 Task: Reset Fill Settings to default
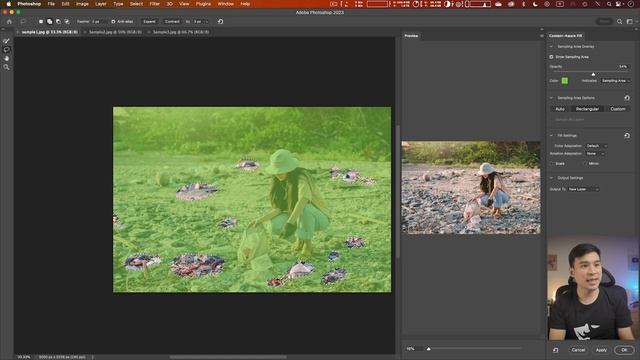pos(627,136)
